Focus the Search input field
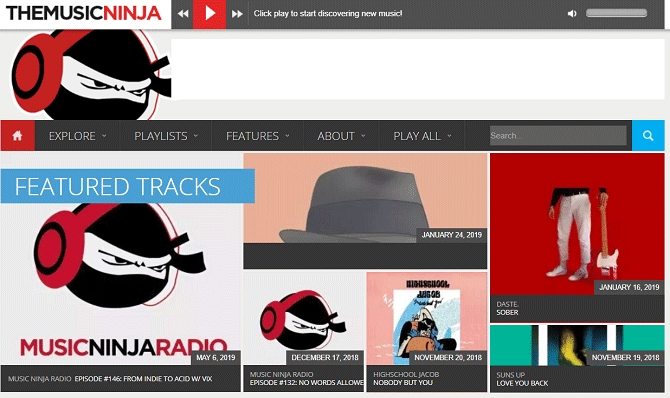Image resolution: width=670 pixels, height=398 pixels. pos(558,136)
